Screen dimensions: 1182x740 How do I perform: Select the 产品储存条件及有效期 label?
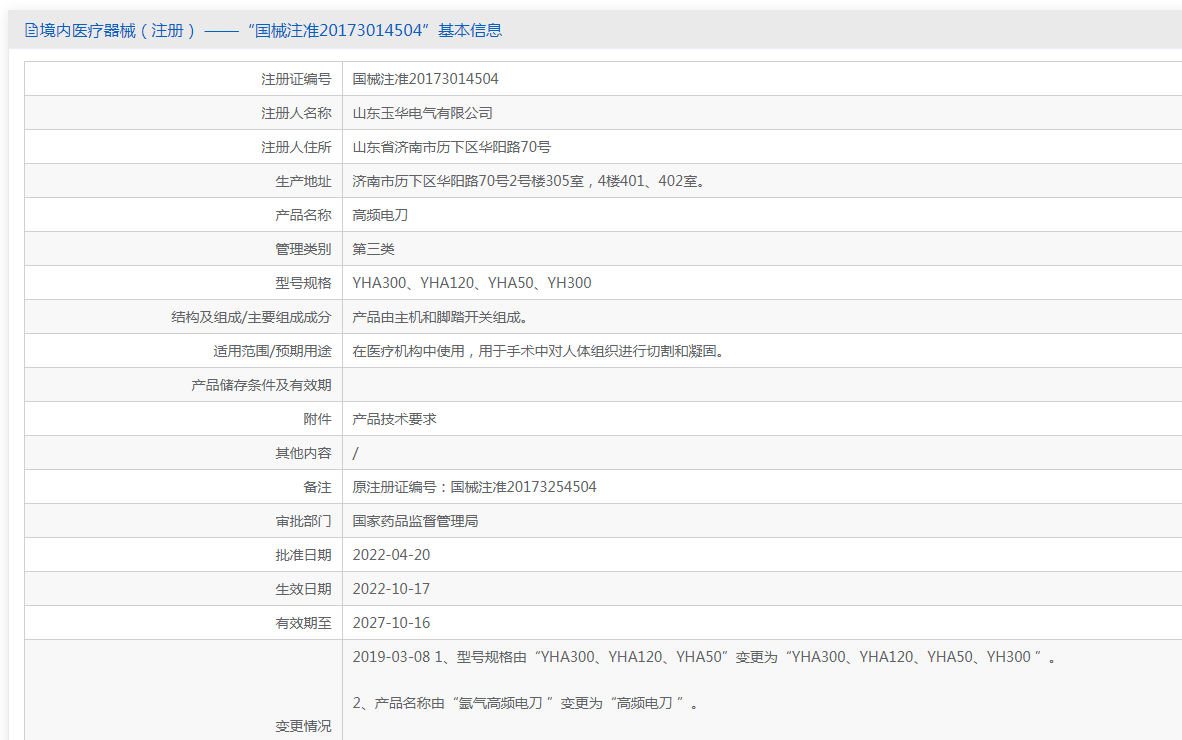261,385
